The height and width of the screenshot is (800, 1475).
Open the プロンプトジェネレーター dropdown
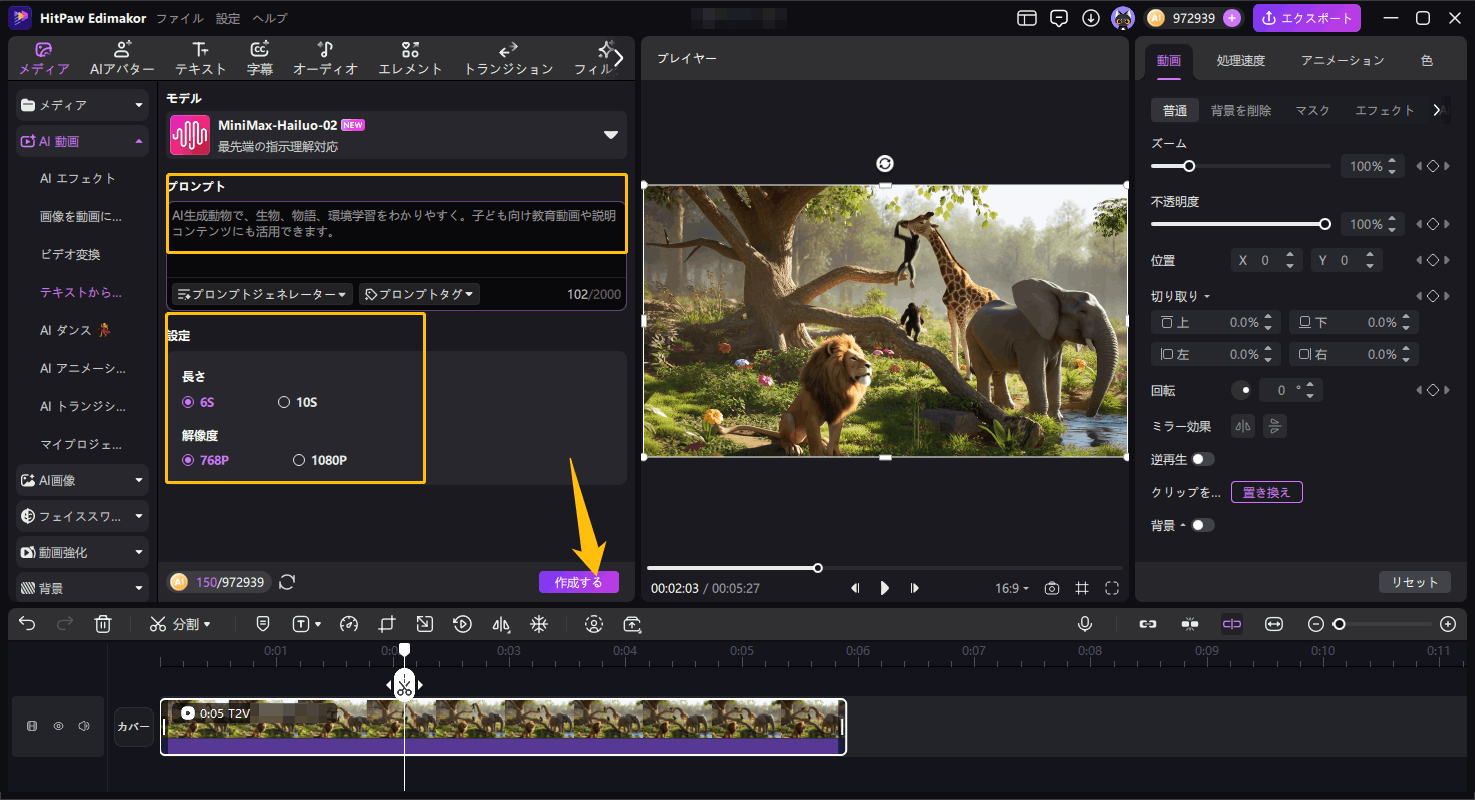(262, 294)
